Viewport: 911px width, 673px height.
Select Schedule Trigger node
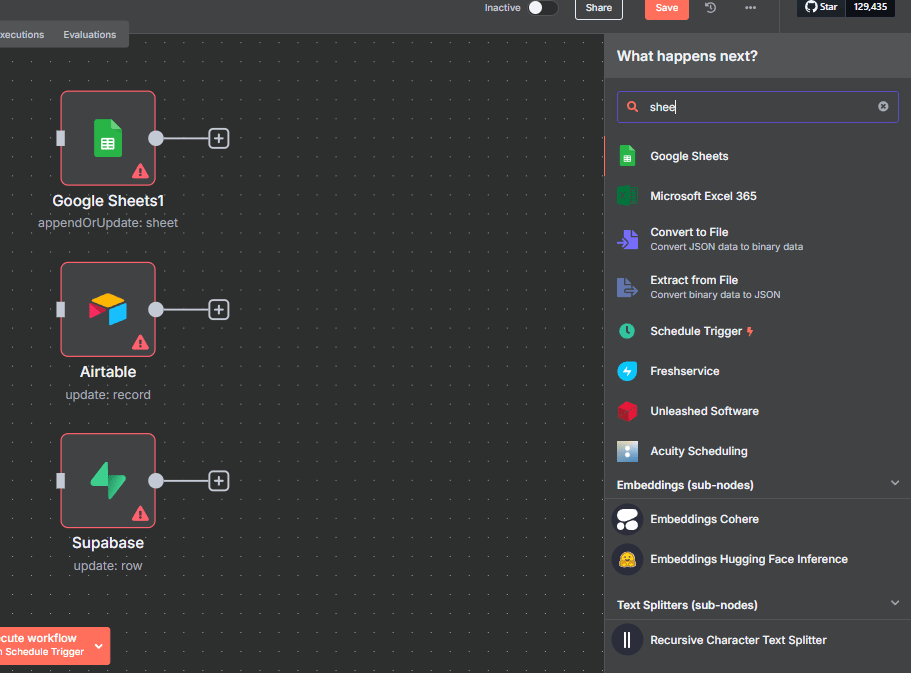coord(758,331)
